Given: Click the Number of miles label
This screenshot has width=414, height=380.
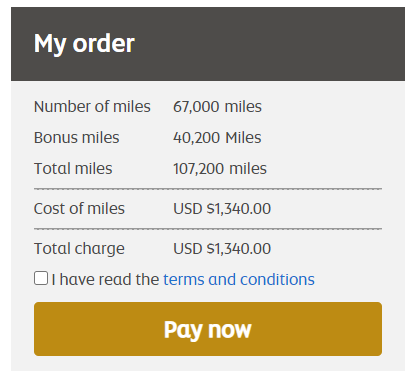Looking at the screenshot, I should (x=92, y=107).
